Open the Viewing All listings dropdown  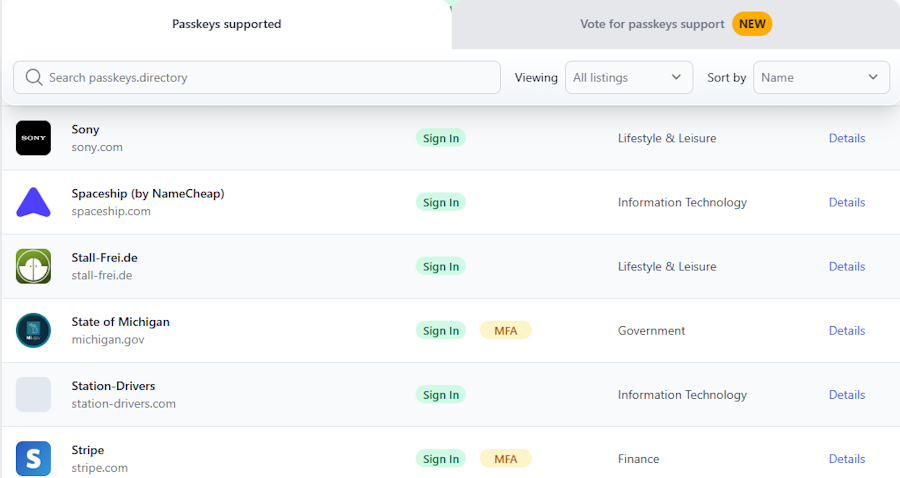point(628,77)
